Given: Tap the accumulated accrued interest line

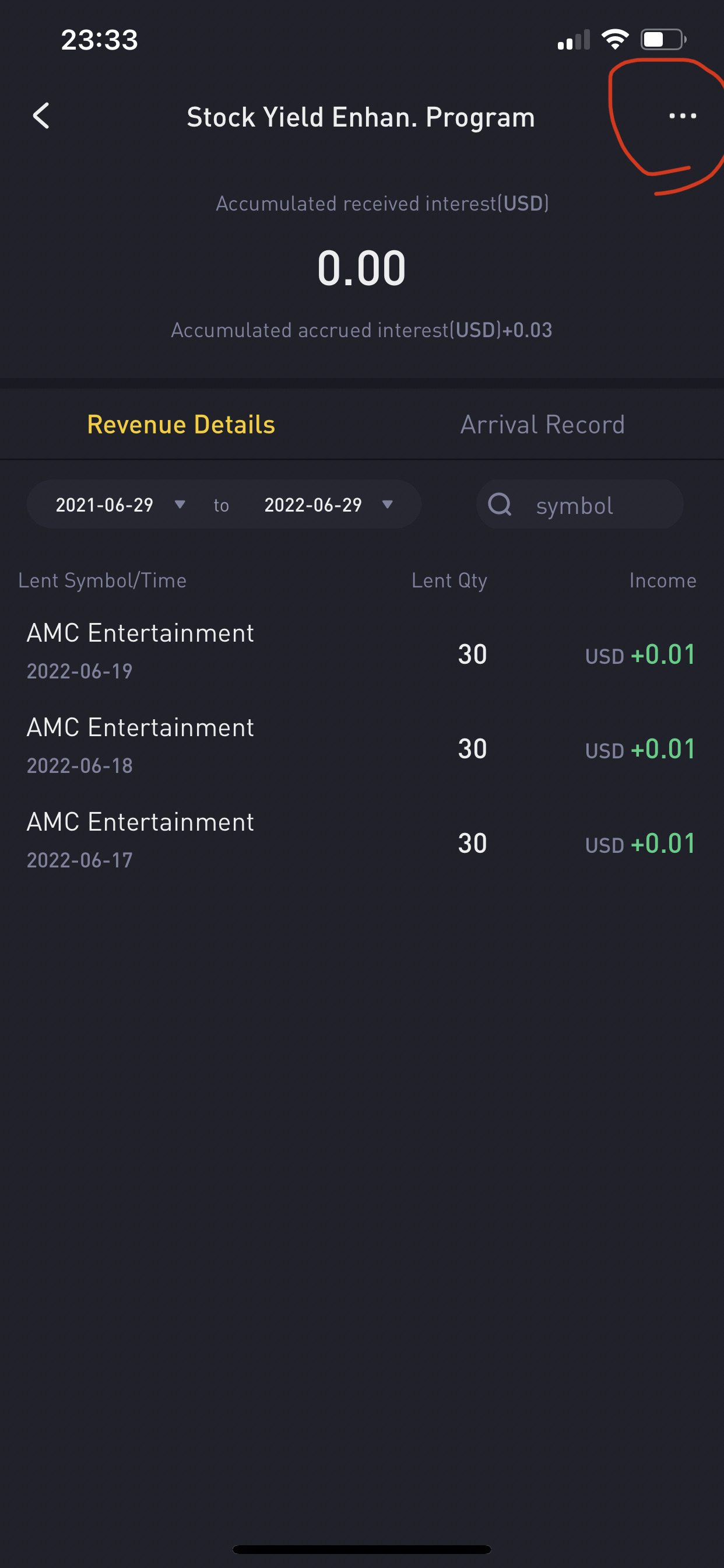Looking at the screenshot, I should pyautogui.click(x=361, y=330).
